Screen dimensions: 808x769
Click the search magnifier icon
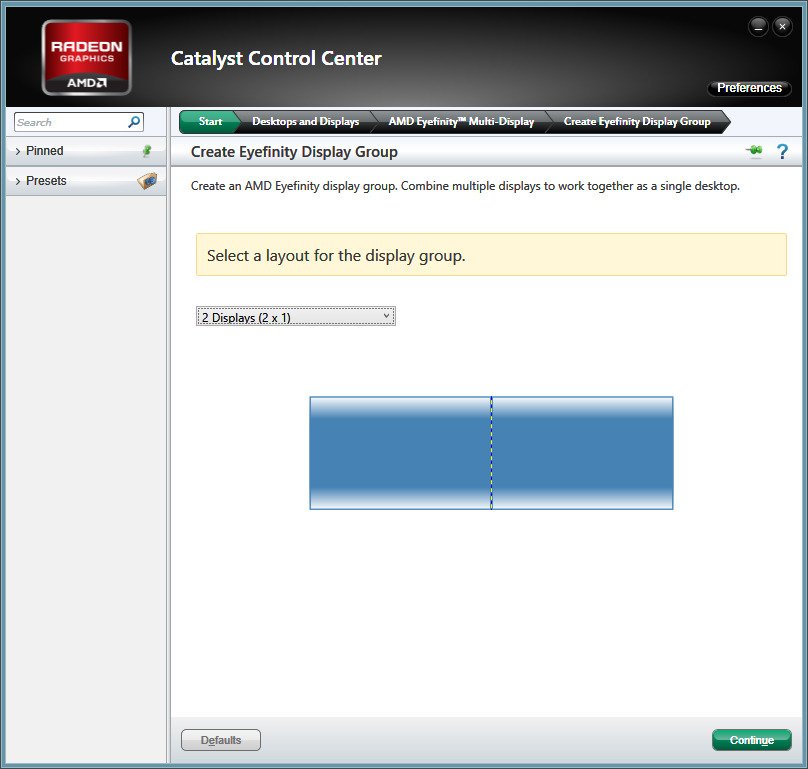[134, 122]
